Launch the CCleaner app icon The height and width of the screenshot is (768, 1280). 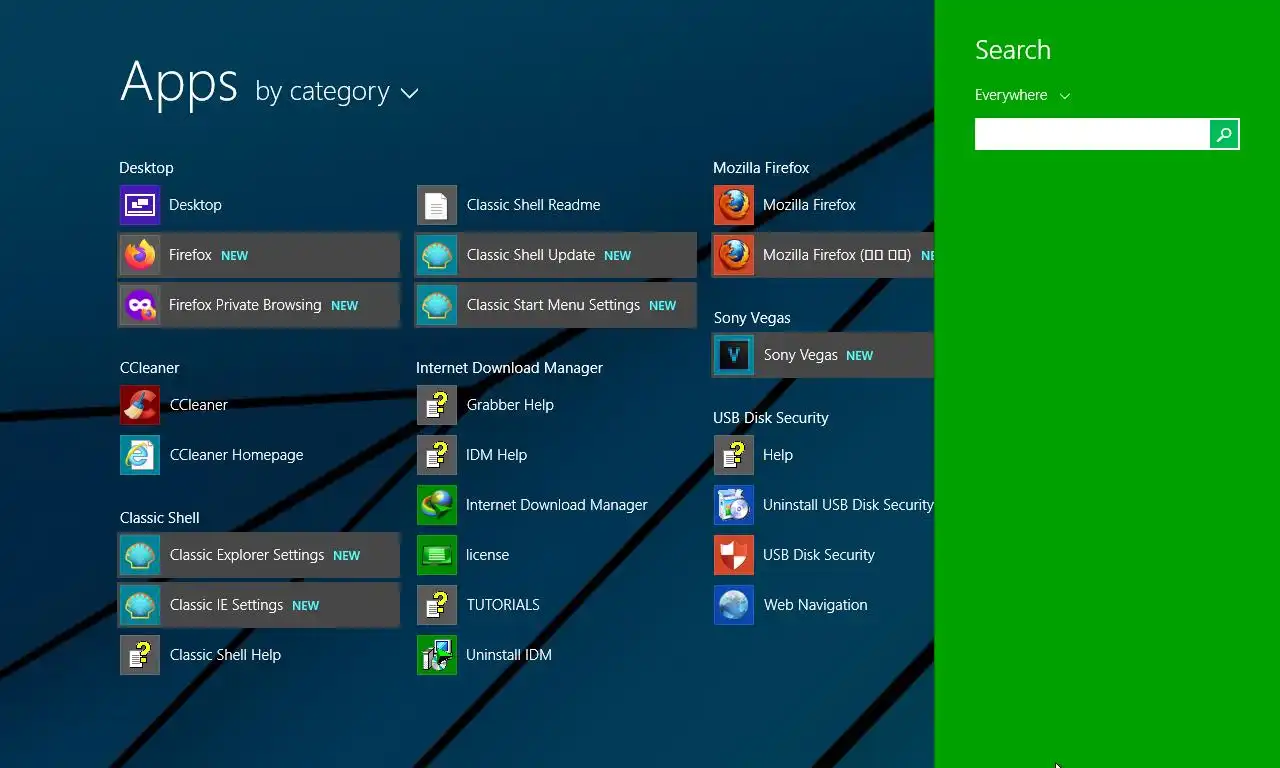[x=140, y=405]
